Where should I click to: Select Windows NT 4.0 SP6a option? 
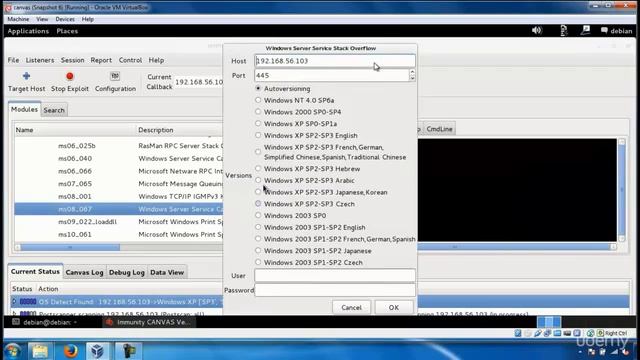(x=258, y=100)
